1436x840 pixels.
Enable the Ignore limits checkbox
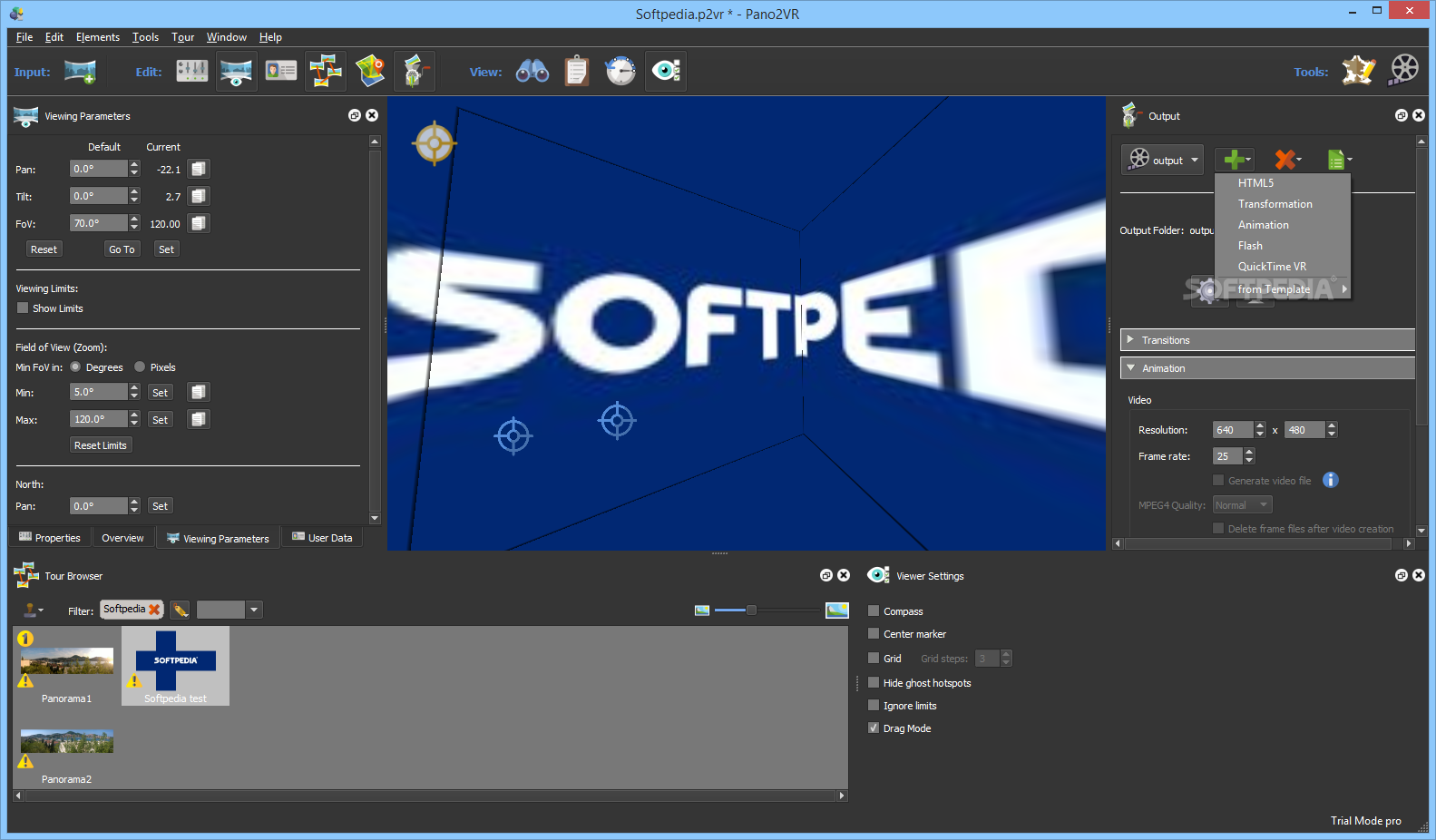pos(874,705)
